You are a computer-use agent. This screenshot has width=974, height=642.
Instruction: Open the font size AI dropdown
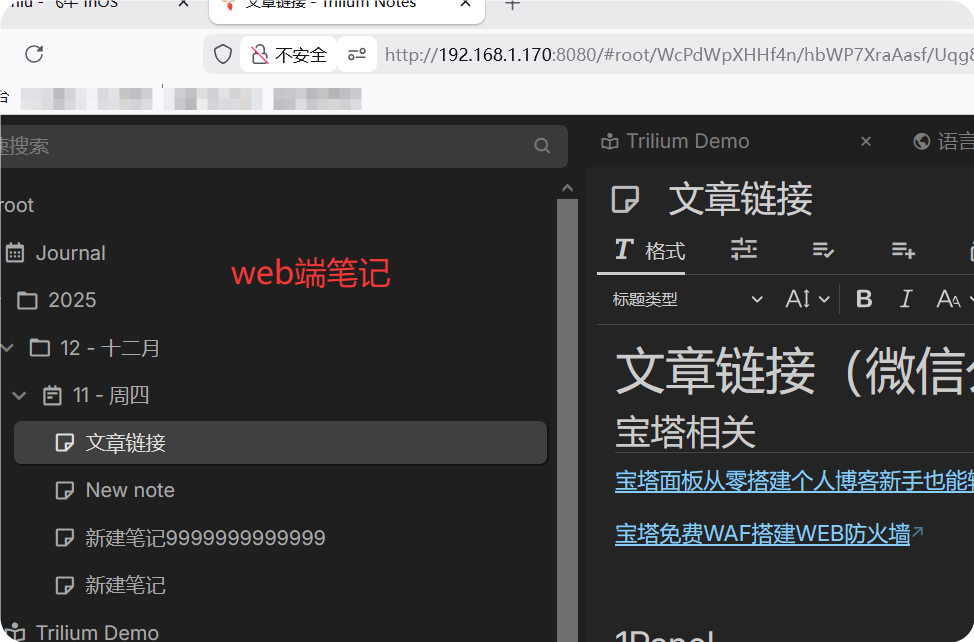coord(806,298)
